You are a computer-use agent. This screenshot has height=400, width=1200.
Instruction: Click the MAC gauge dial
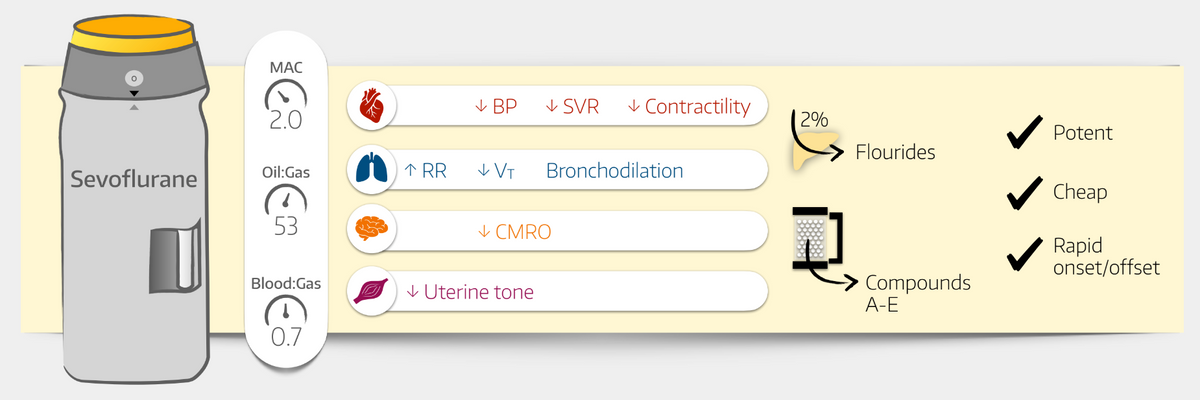[286, 97]
